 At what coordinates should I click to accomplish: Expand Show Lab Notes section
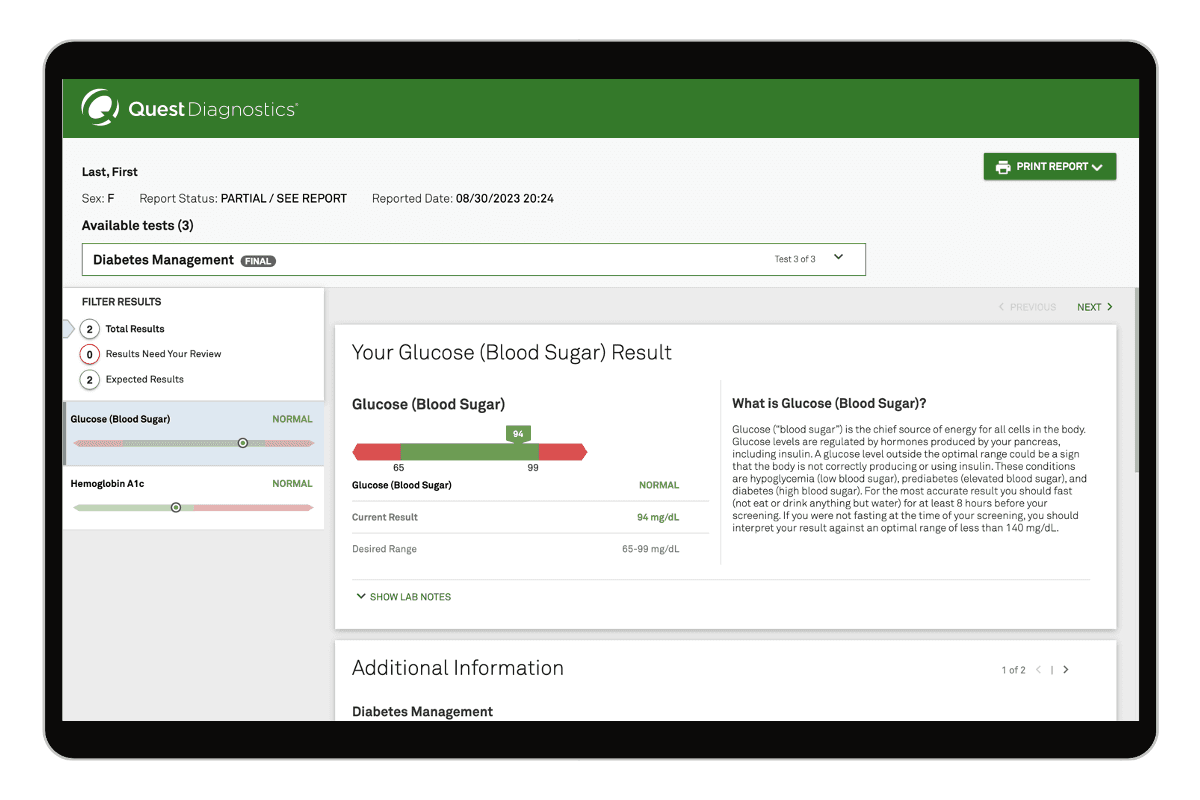point(404,597)
